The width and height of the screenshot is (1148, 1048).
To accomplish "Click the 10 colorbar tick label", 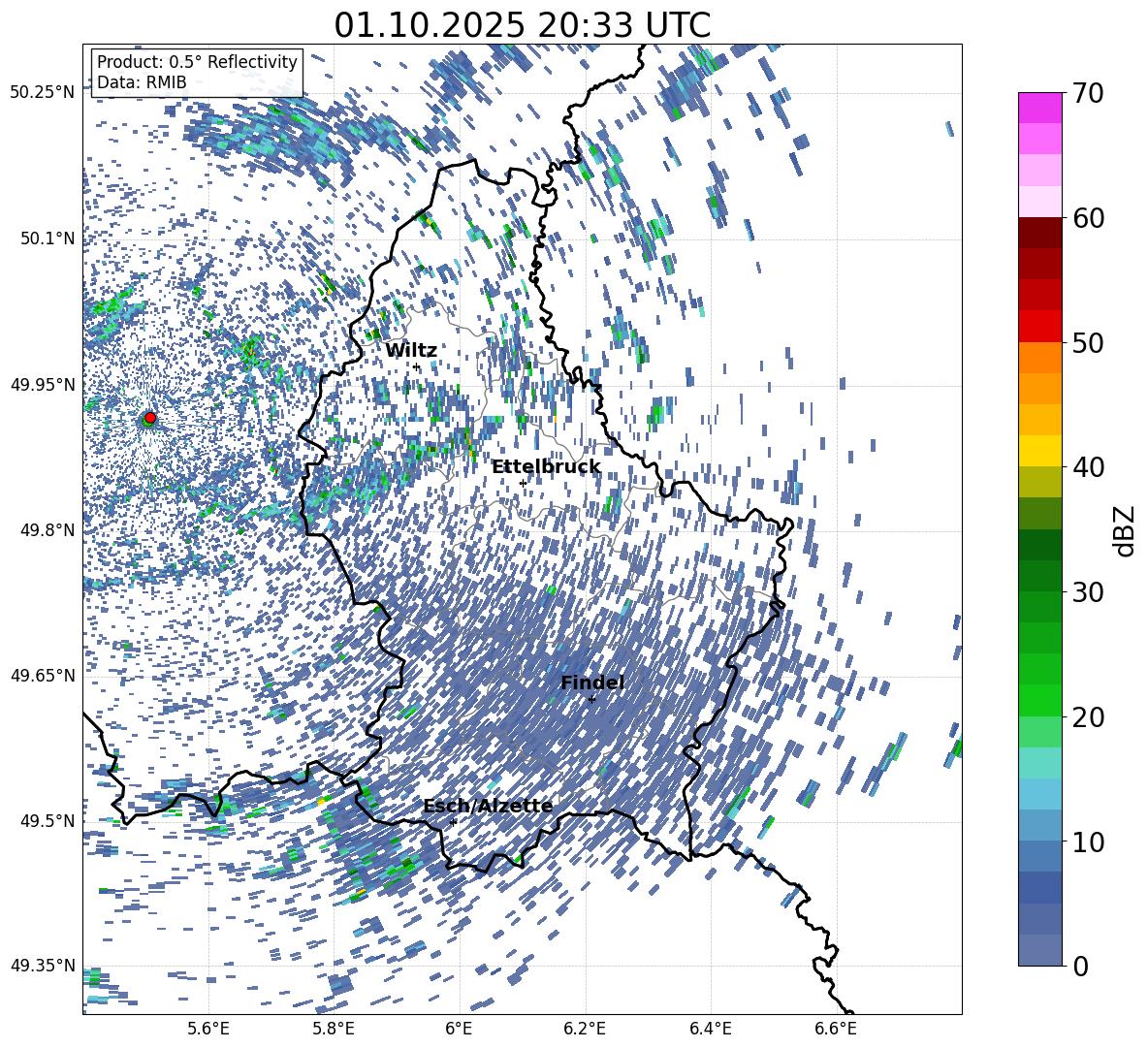I will point(1089,842).
